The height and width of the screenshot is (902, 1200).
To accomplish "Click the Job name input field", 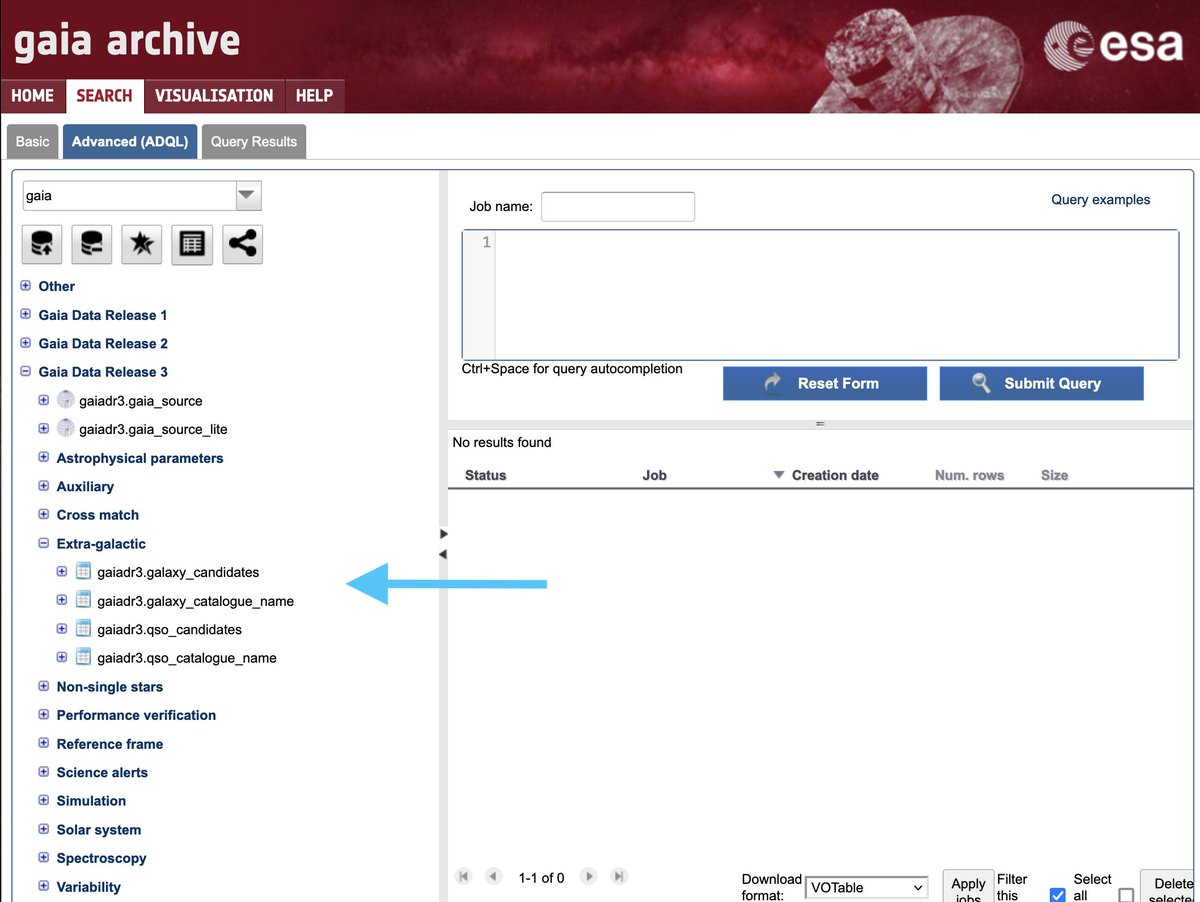I will click(618, 207).
